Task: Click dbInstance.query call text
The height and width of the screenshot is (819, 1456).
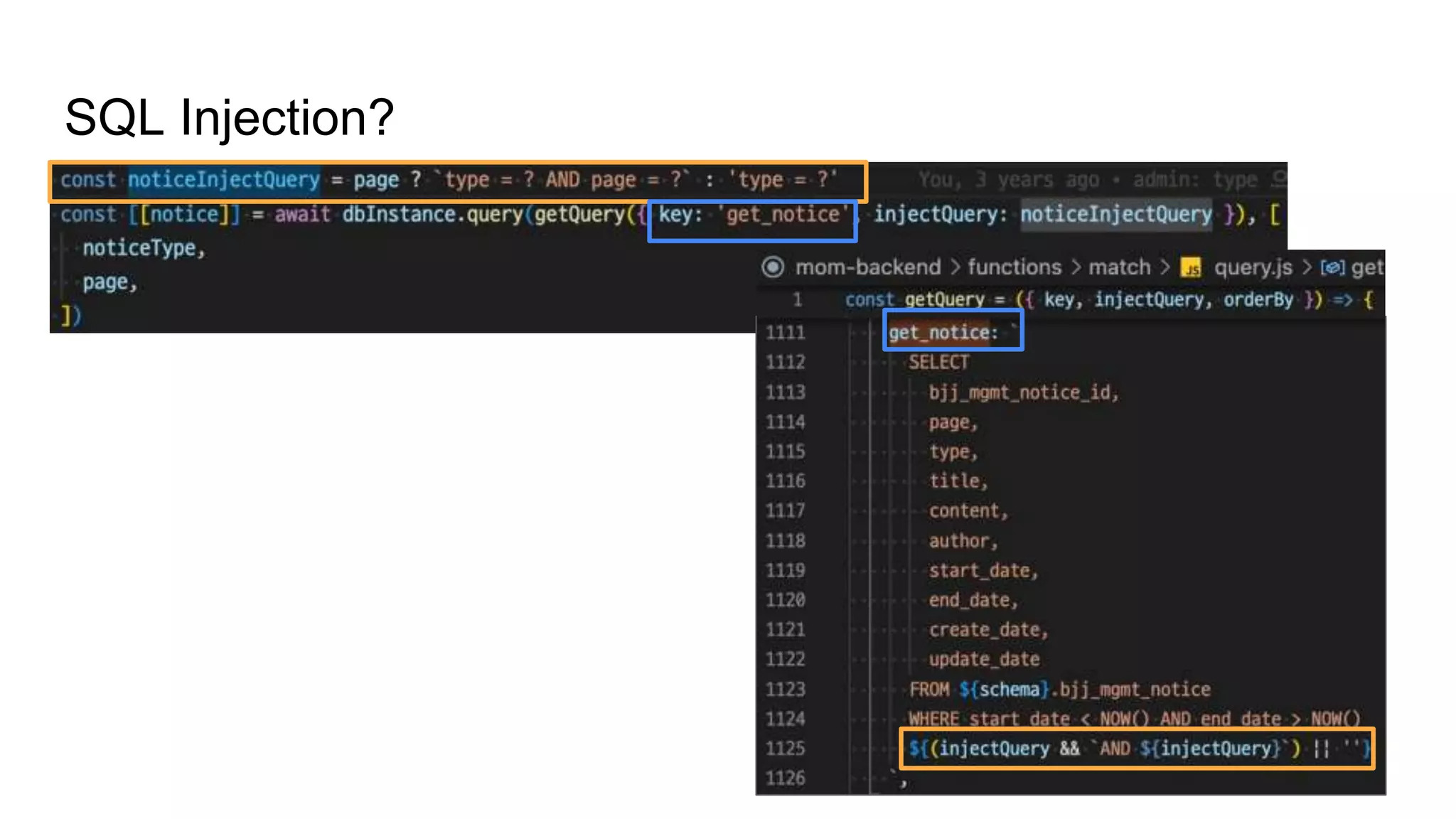Action: [433, 214]
